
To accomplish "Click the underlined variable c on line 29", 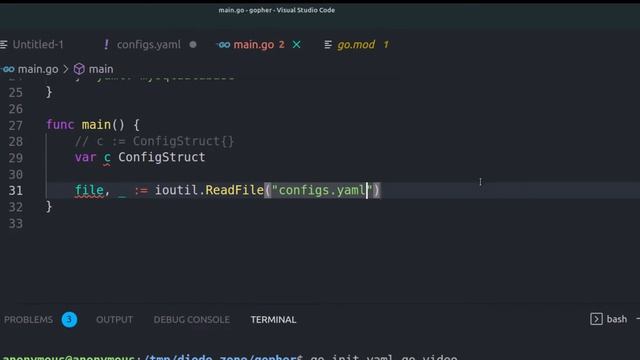I will click(107, 158).
